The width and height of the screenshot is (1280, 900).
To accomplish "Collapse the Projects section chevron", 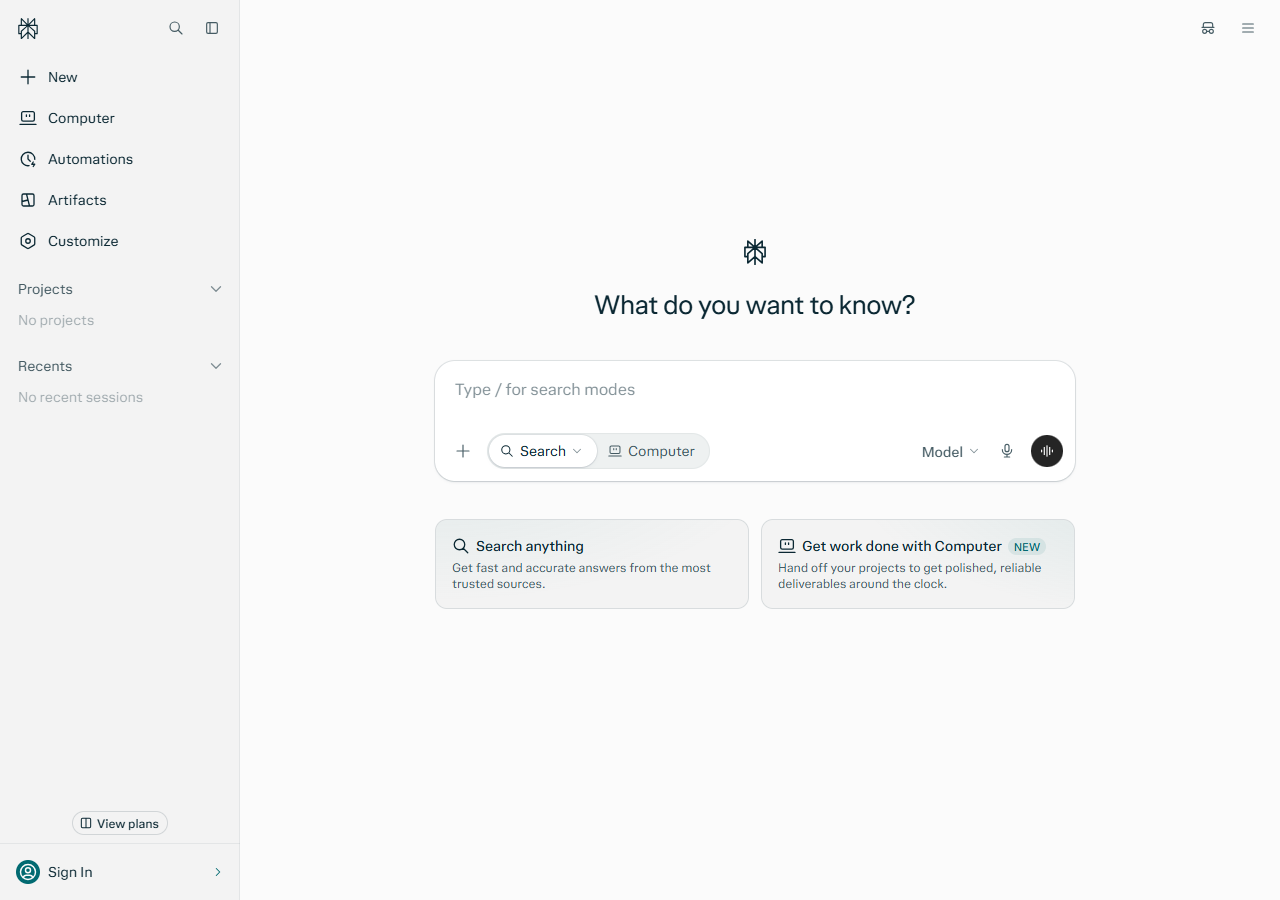I will click(216, 289).
